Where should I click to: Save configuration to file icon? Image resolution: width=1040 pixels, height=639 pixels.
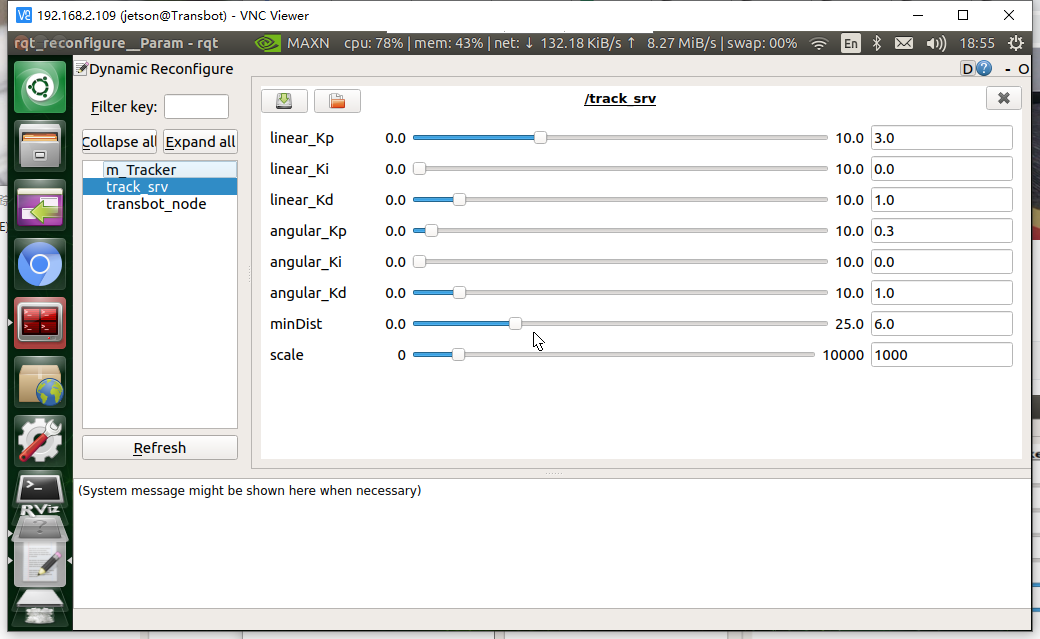coord(285,101)
